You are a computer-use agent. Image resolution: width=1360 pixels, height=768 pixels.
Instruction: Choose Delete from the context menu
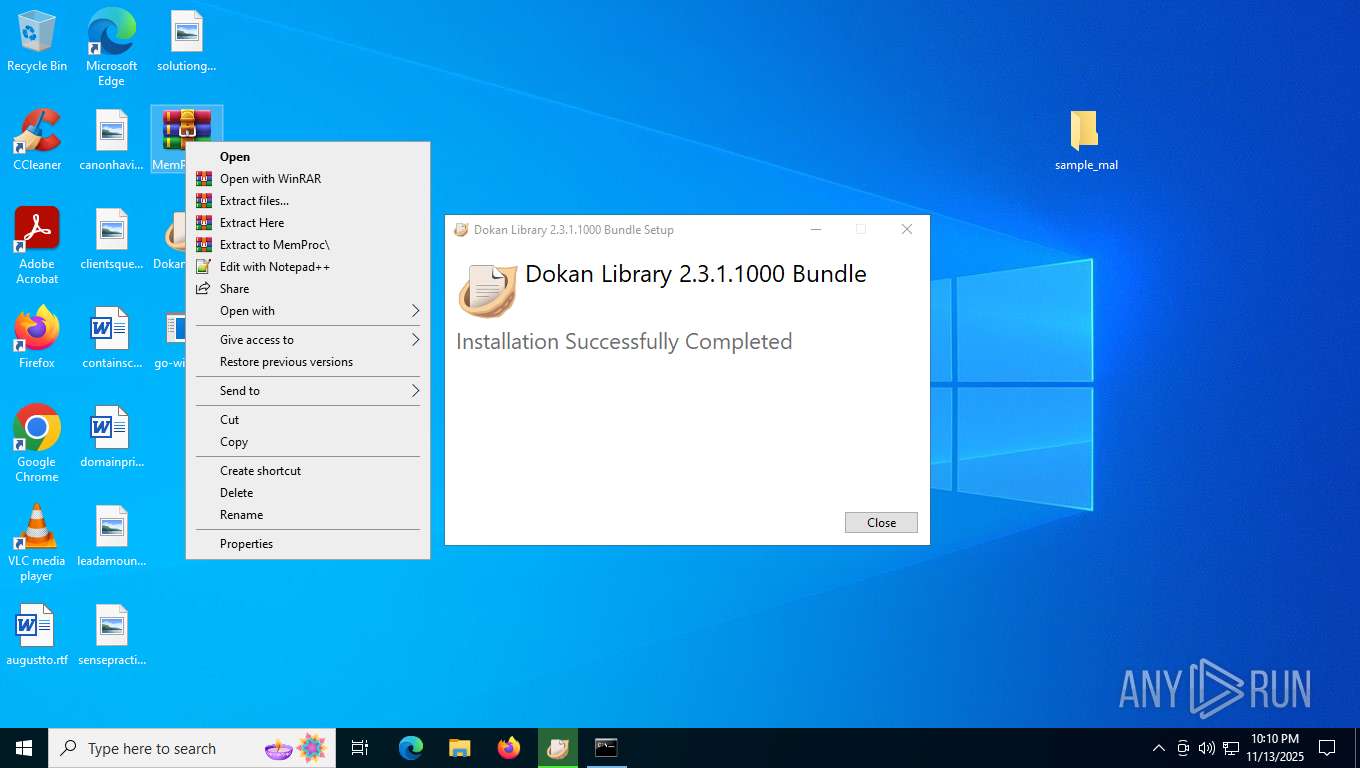tap(308, 493)
